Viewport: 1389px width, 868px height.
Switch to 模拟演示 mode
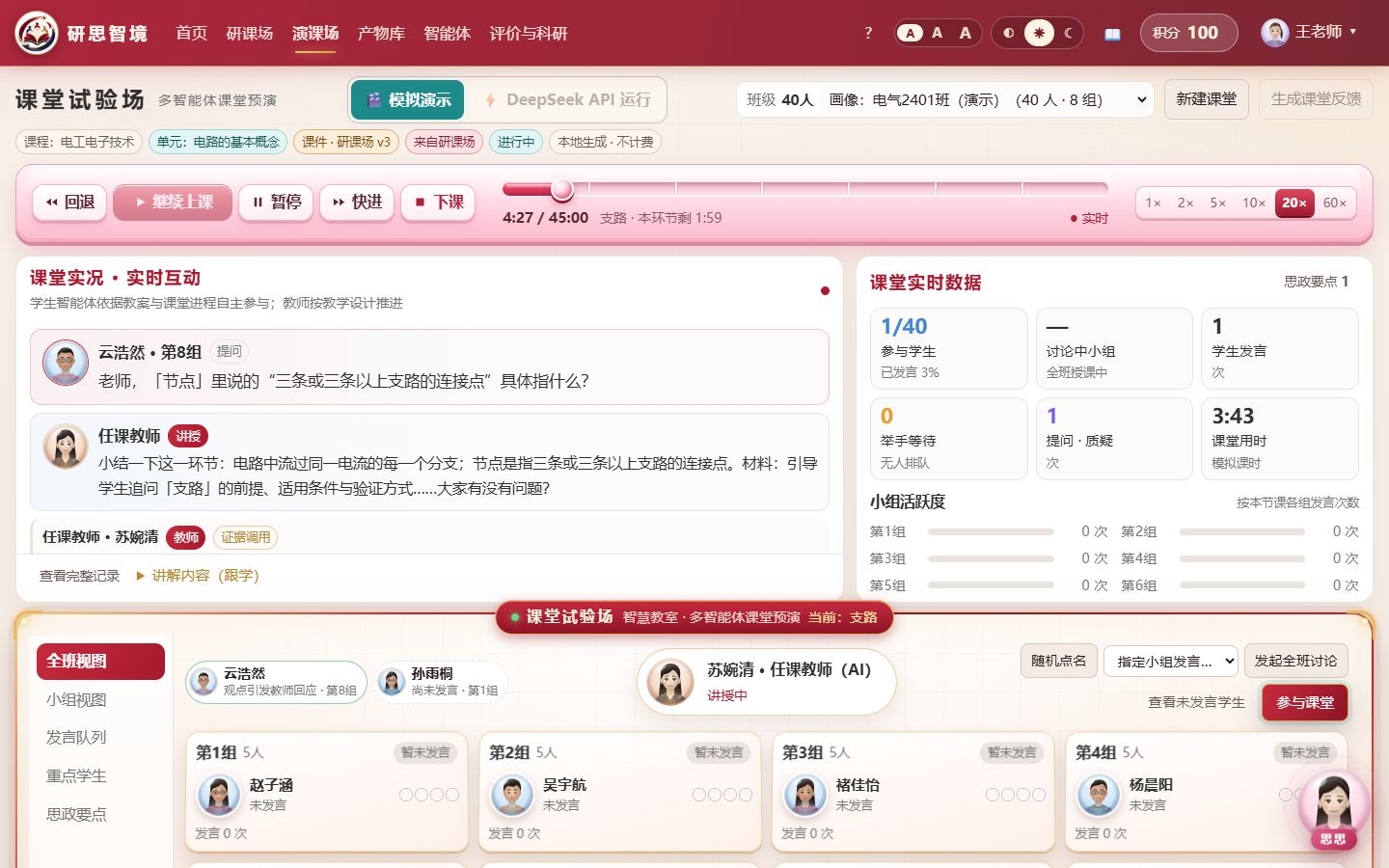point(408,99)
